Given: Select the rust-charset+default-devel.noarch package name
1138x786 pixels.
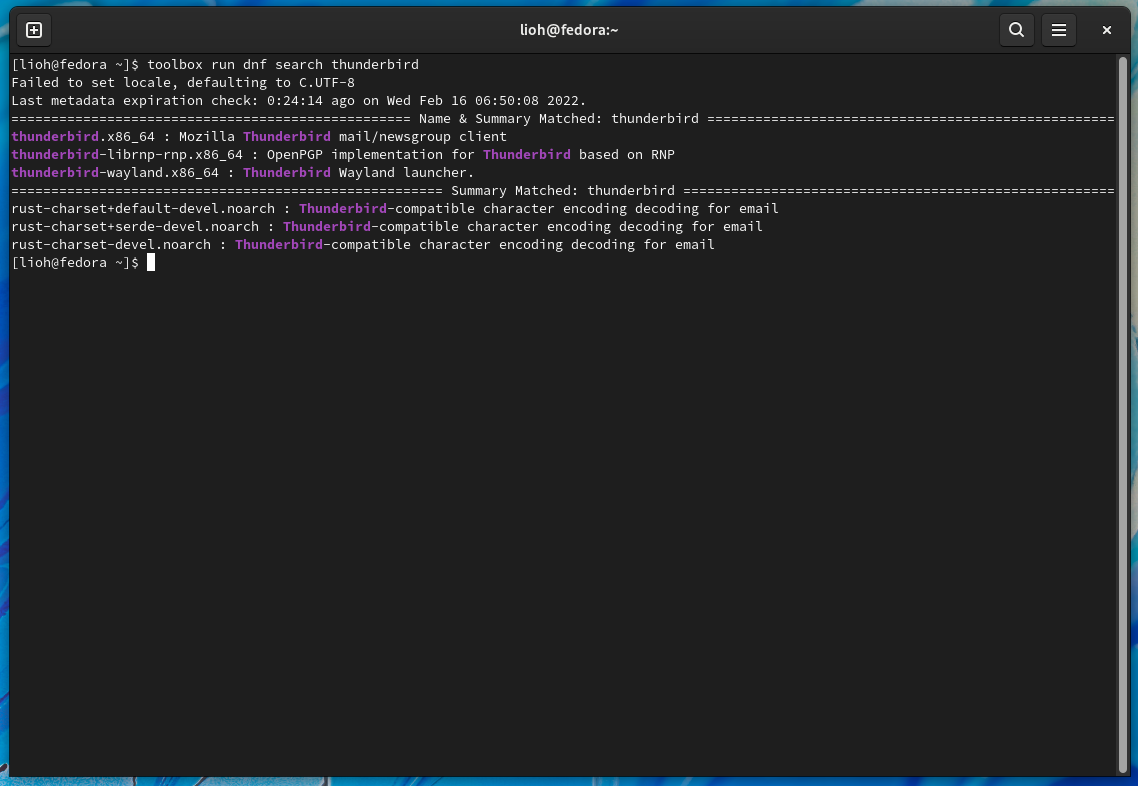Looking at the screenshot, I should (143, 209).
